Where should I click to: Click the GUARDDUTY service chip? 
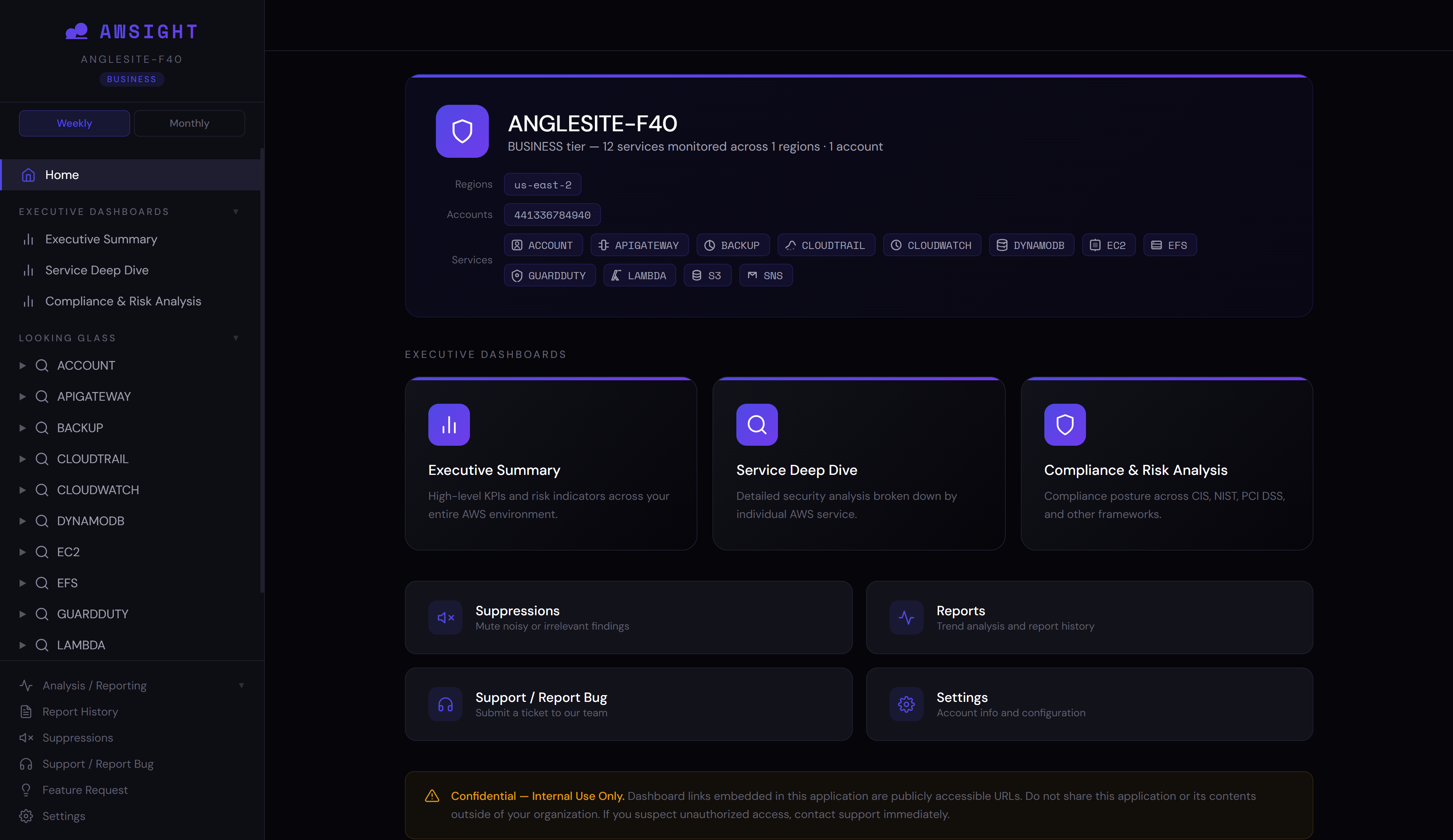pyautogui.click(x=549, y=275)
